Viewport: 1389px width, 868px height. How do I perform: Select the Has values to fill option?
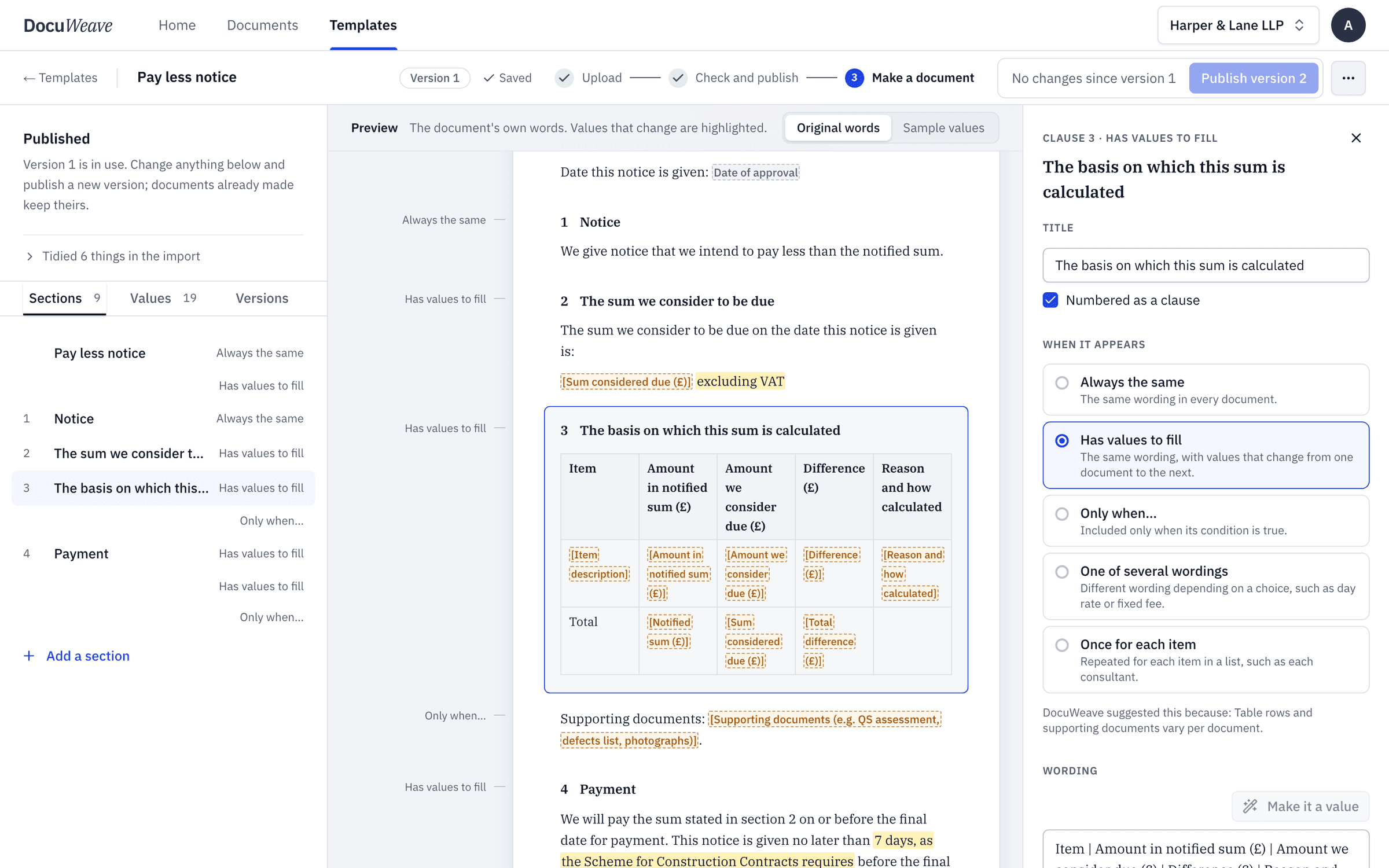pyautogui.click(x=1206, y=455)
